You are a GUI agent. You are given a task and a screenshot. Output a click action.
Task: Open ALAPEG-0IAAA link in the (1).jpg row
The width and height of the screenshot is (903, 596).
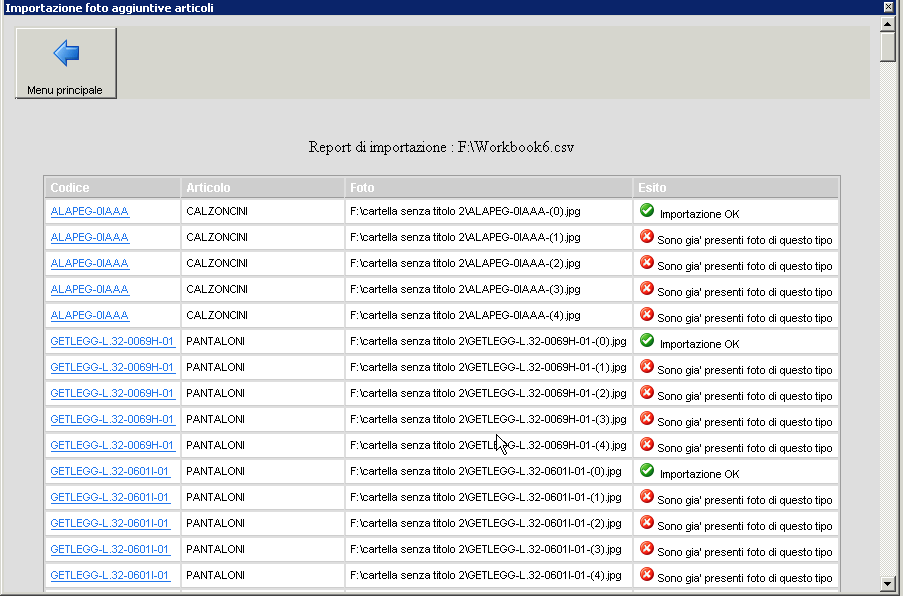pyautogui.click(x=90, y=237)
